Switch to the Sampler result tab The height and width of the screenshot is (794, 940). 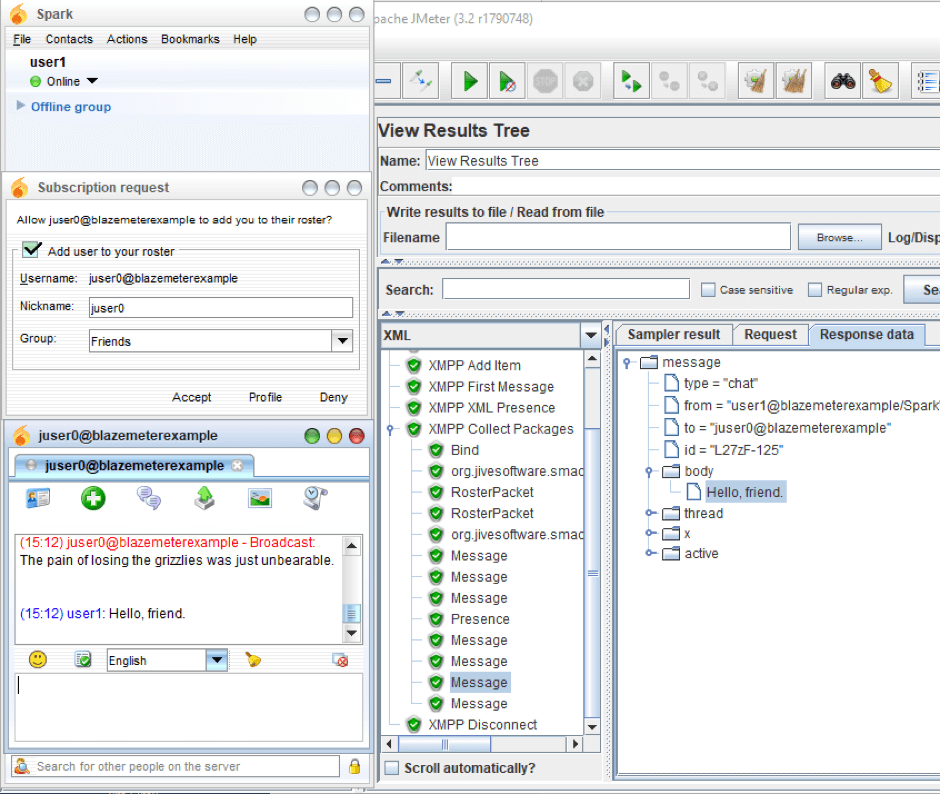pyautogui.click(x=674, y=335)
